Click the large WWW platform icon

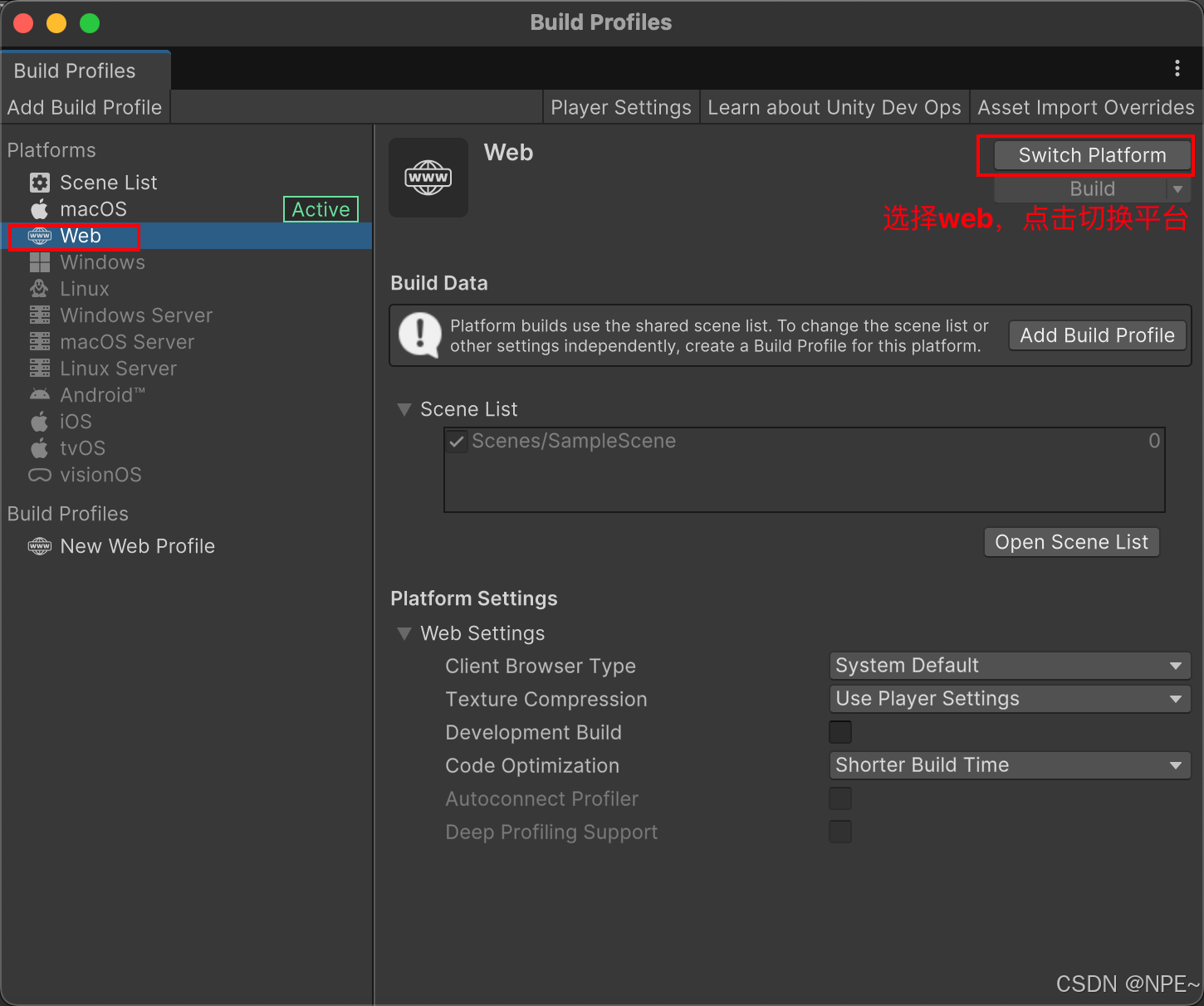428,178
